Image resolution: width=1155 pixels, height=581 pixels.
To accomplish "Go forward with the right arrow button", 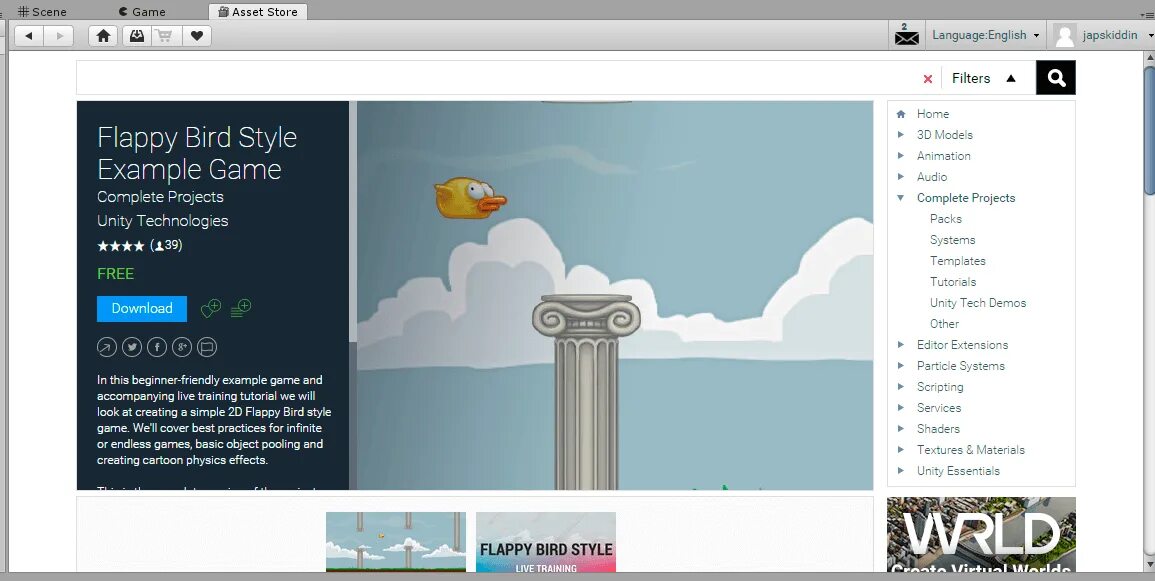I will [59, 35].
